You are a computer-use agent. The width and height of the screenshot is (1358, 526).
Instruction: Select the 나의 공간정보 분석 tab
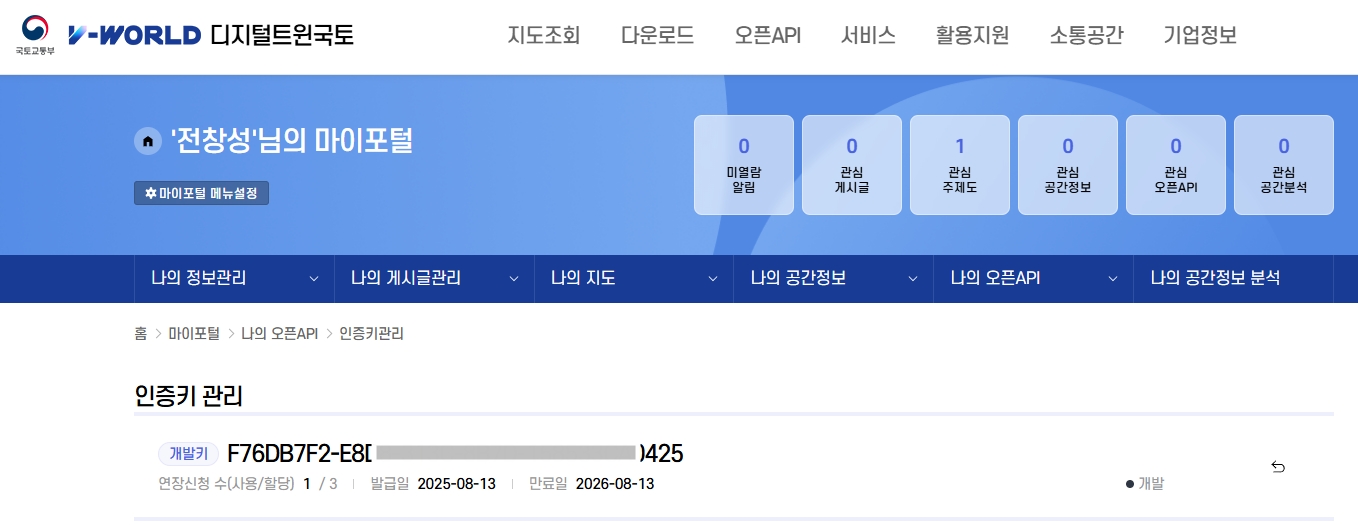[1234, 278]
